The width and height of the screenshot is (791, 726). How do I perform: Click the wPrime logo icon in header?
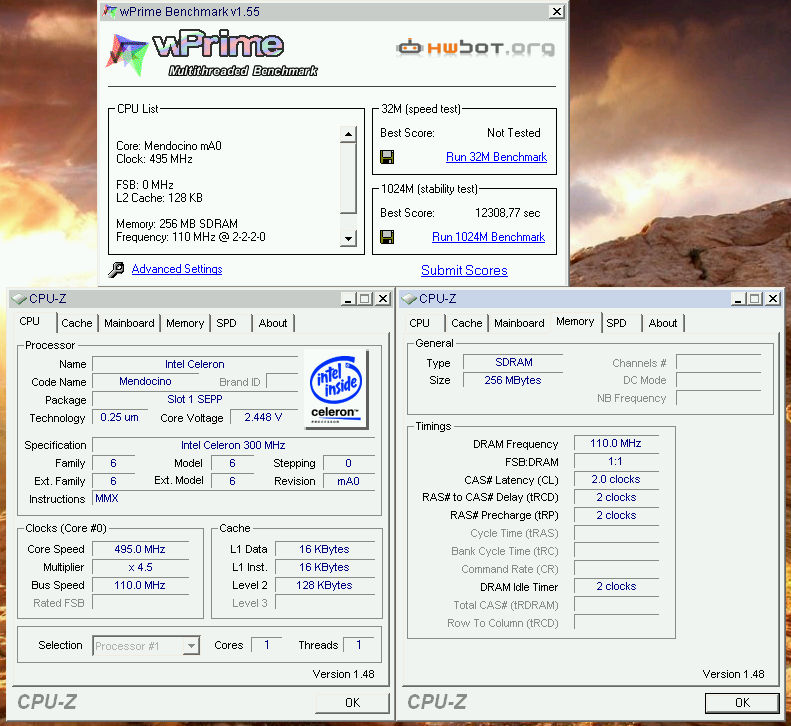[127, 54]
